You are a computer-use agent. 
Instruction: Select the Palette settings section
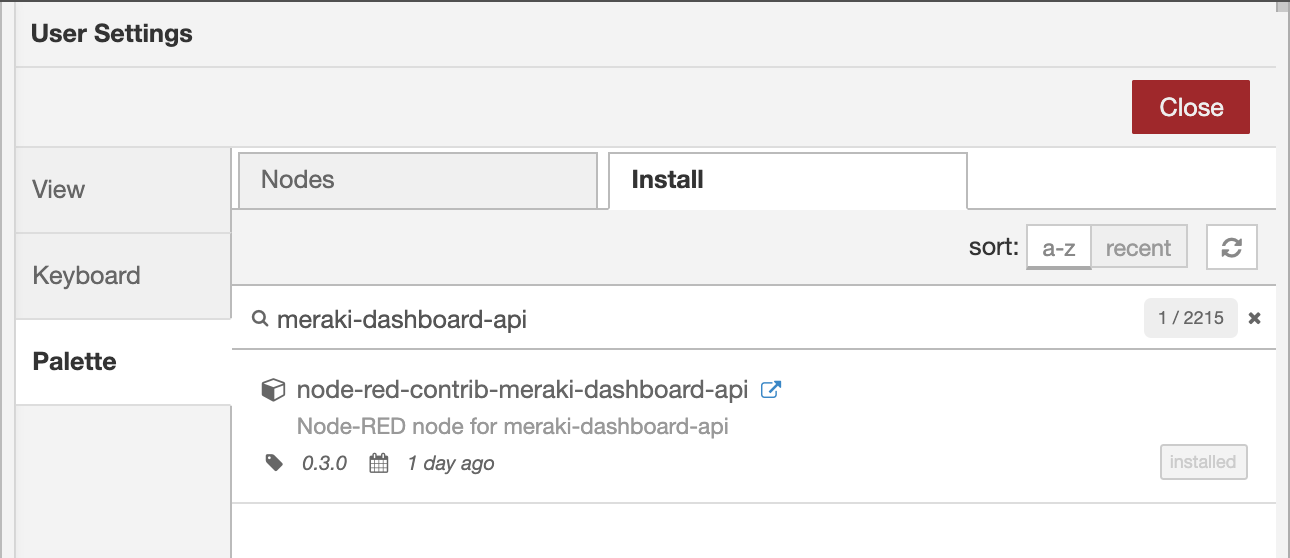[124, 362]
